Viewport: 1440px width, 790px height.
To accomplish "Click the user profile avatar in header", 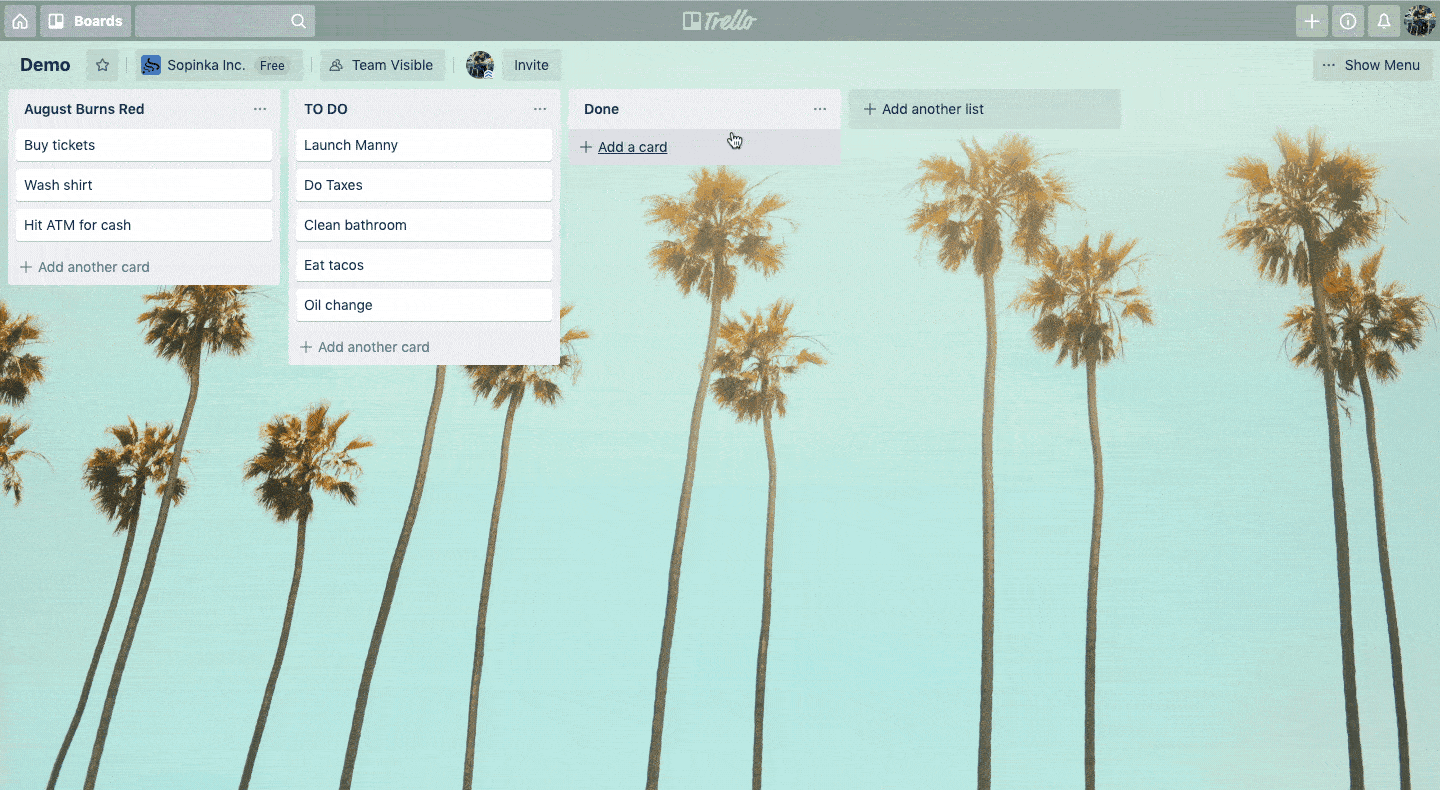I will click(x=1420, y=21).
